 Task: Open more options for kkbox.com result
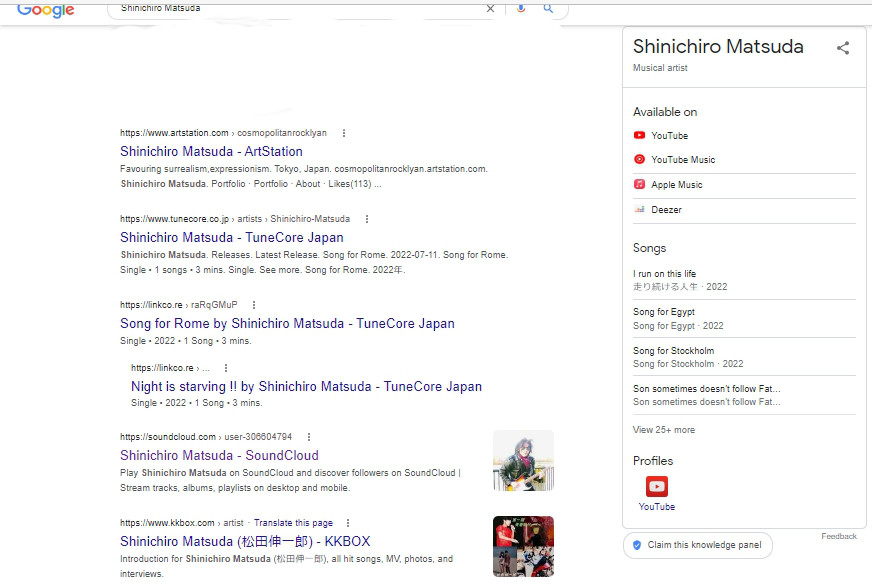click(x=348, y=523)
